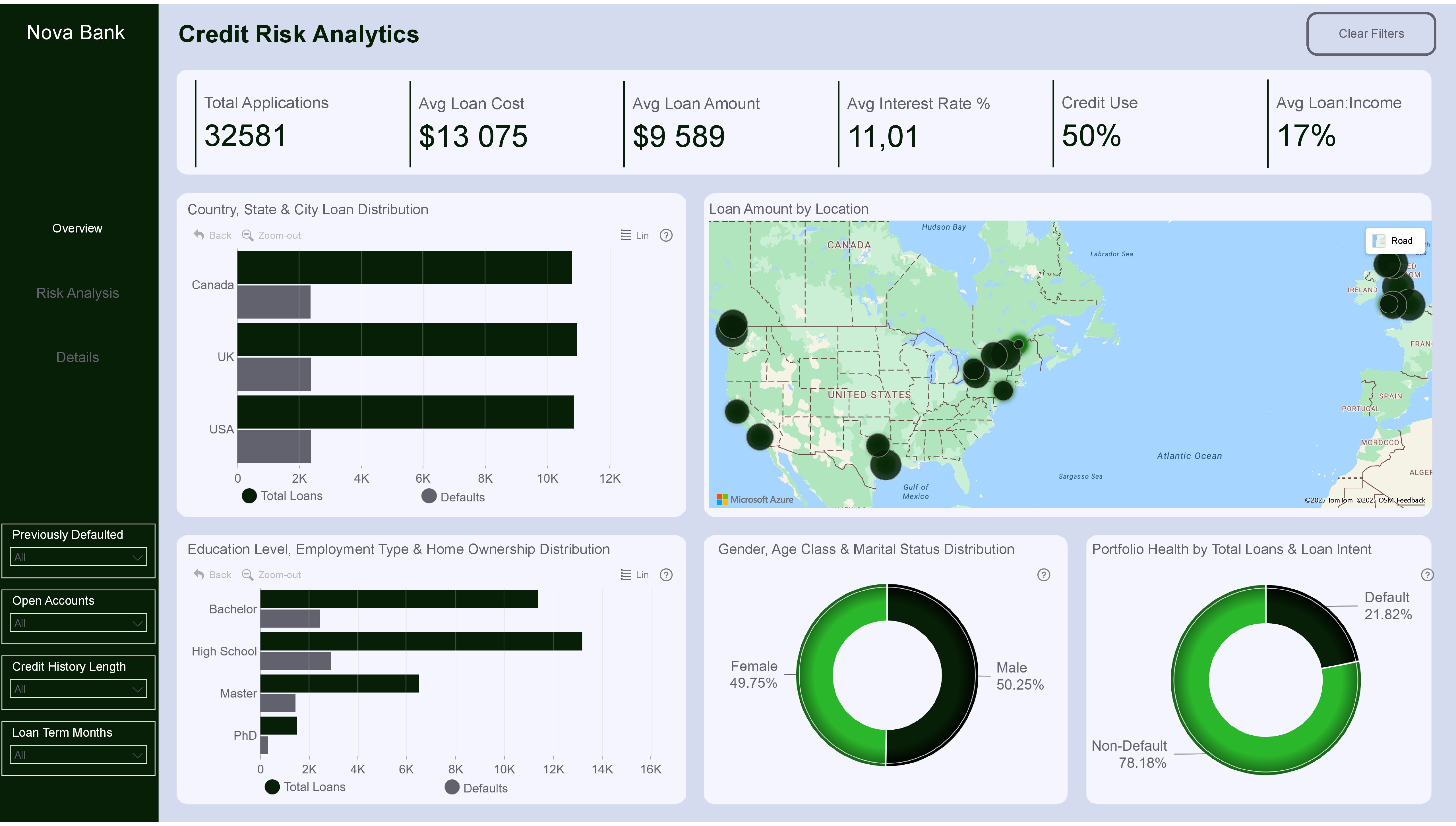Screen dimensions: 1456x826
Task: Click Zoom-out magnifier in Education chart
Action: point(247,574)
